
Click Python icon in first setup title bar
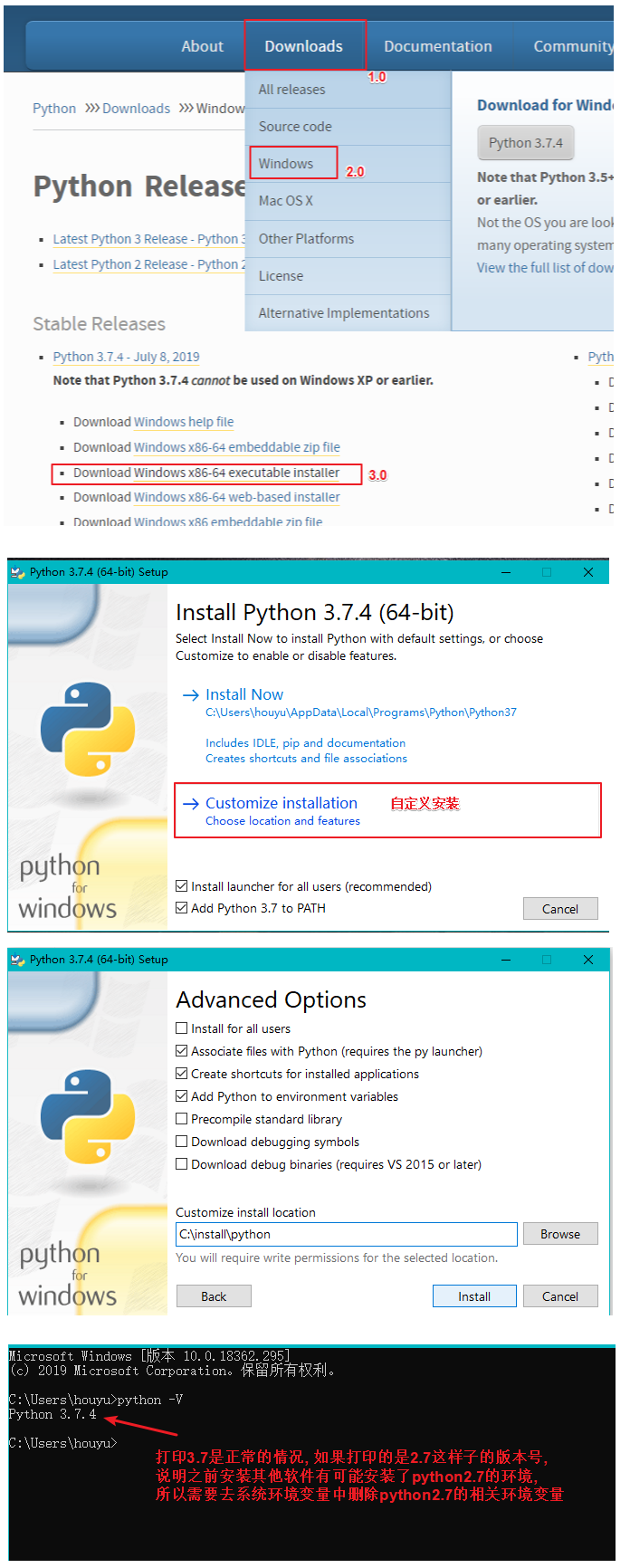[x=18, y=572]
